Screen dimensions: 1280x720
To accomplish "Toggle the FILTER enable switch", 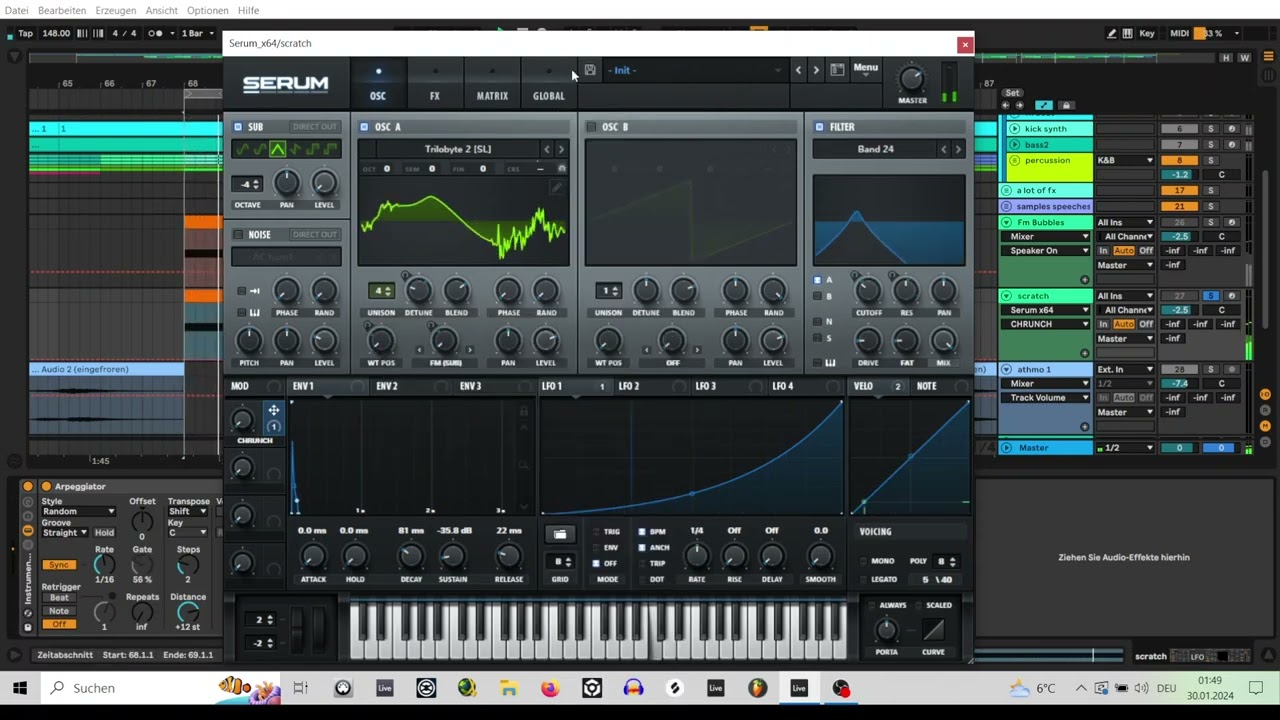I will 819,127.
